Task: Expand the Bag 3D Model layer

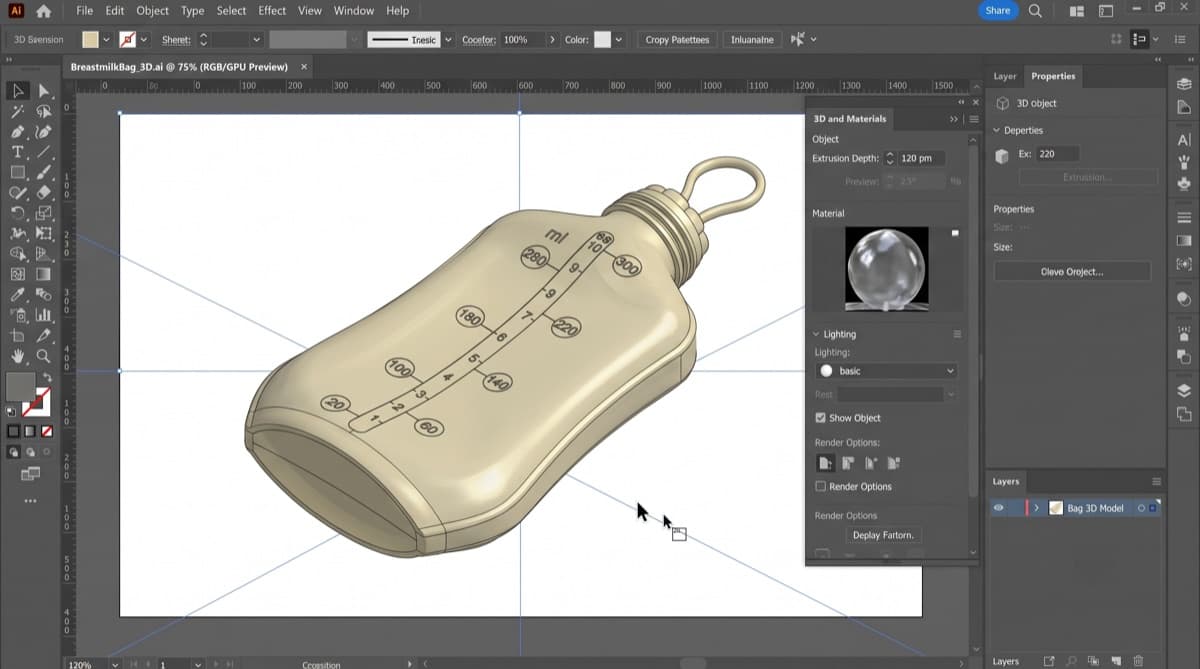Action: (1036, 508)
